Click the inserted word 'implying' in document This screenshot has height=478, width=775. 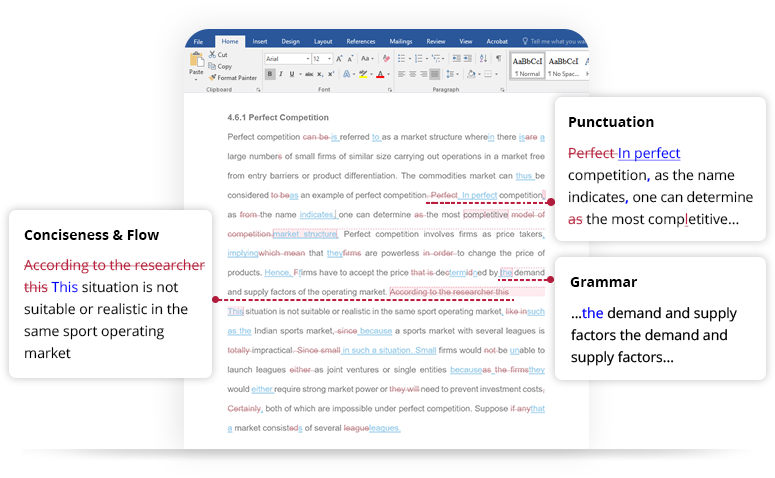click(x=243, y=253)
